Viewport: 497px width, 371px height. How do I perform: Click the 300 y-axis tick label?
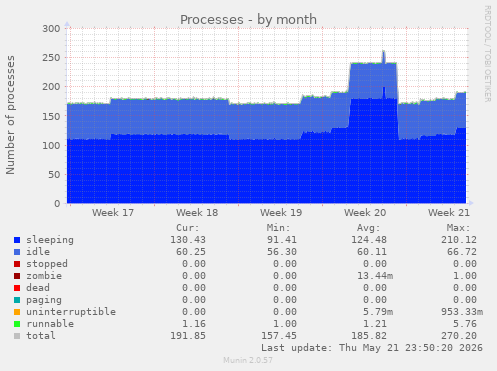[x=51, y=29]
